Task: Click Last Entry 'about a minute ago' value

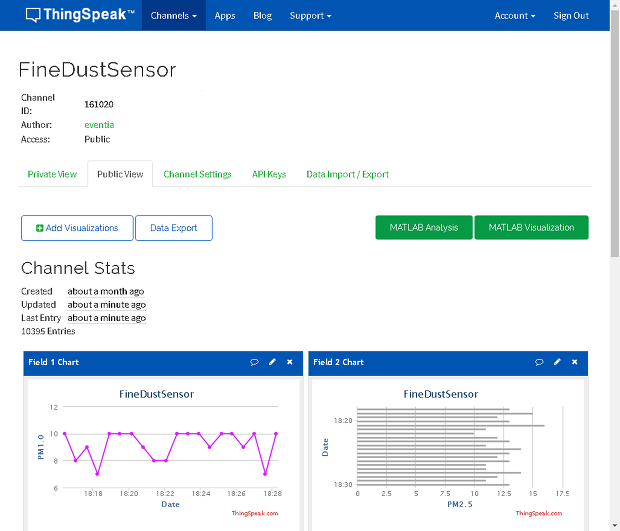Action: tap(106, 318)
